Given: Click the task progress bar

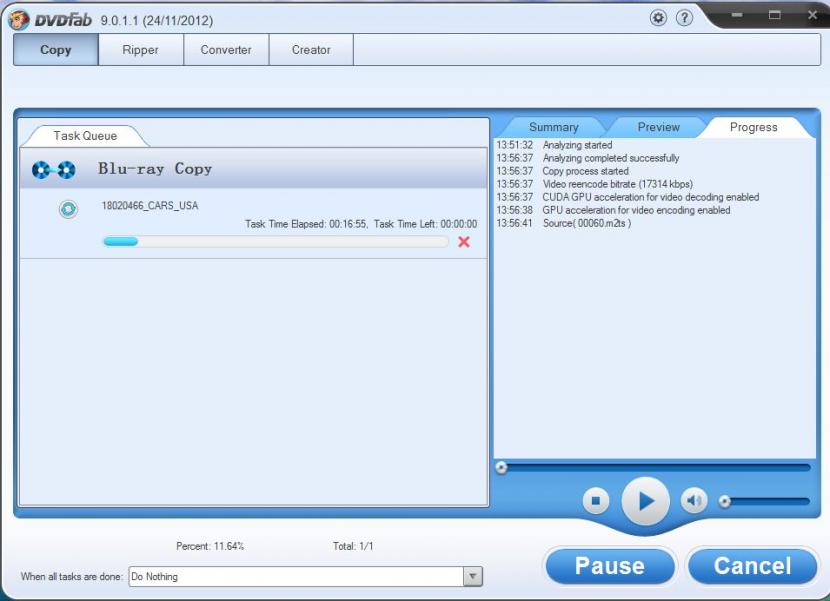Looking at the screenshot, I should pyautogui.click(x=276, y=242).
